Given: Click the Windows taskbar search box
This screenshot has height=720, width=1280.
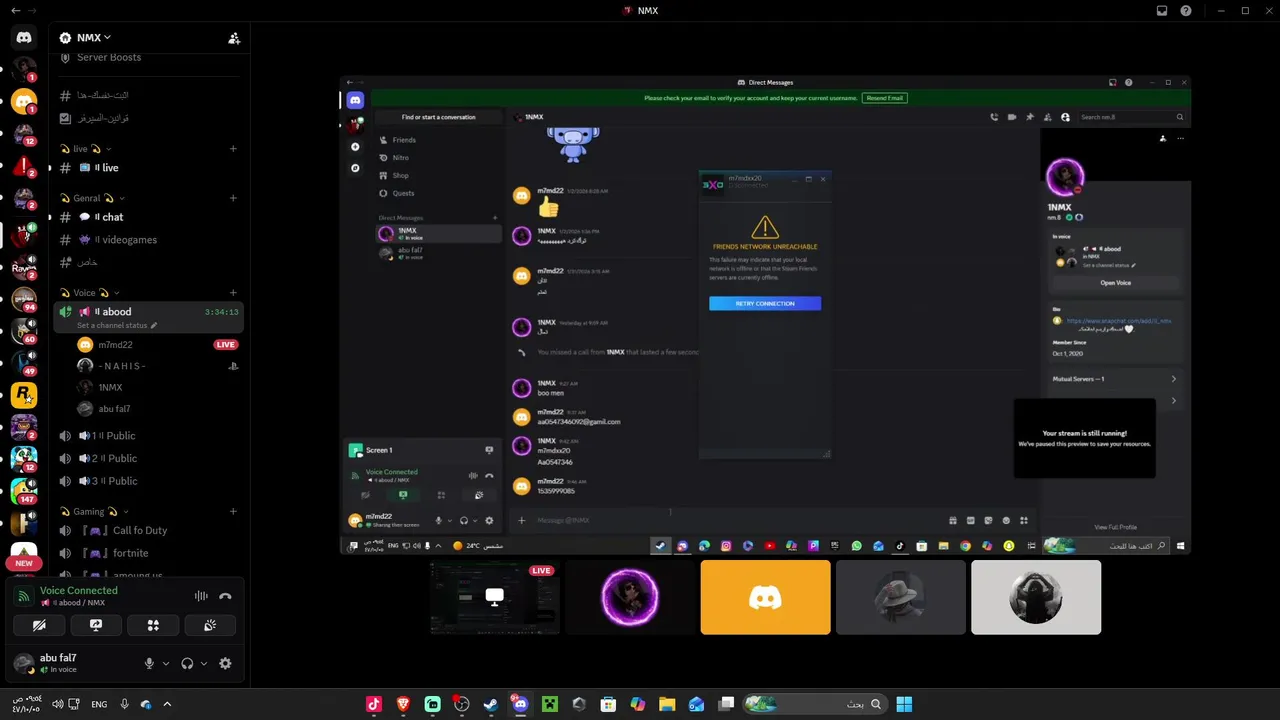Looking at the screenshot, I should coord(816,704).
